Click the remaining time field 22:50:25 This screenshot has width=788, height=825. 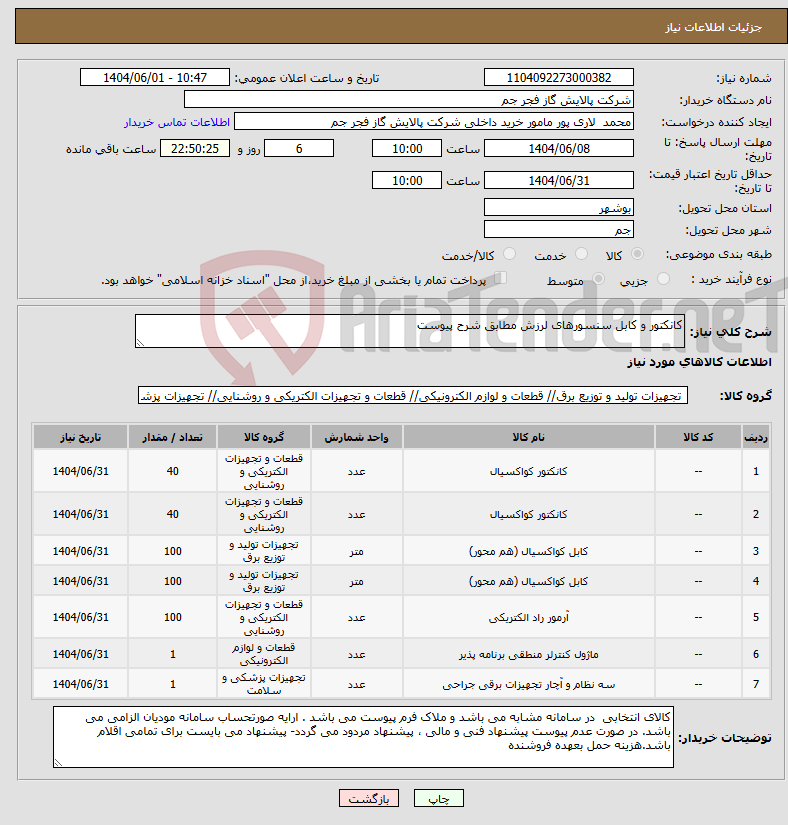tap(195, 148)
